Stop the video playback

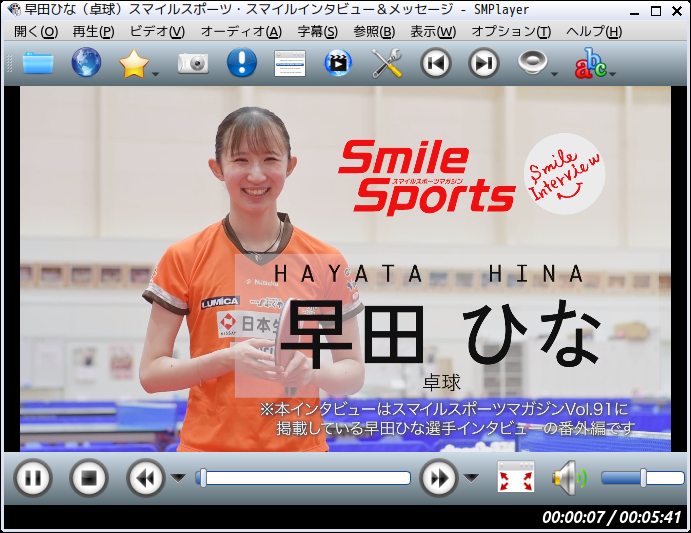[x=89, y=478]
